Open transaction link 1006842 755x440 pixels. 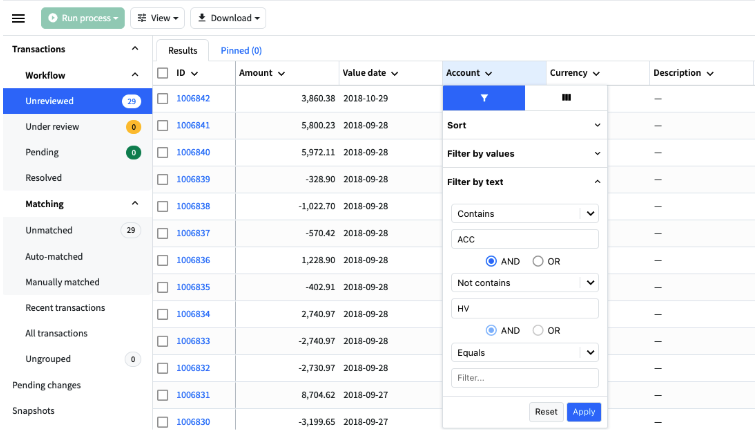click(193, 98)
